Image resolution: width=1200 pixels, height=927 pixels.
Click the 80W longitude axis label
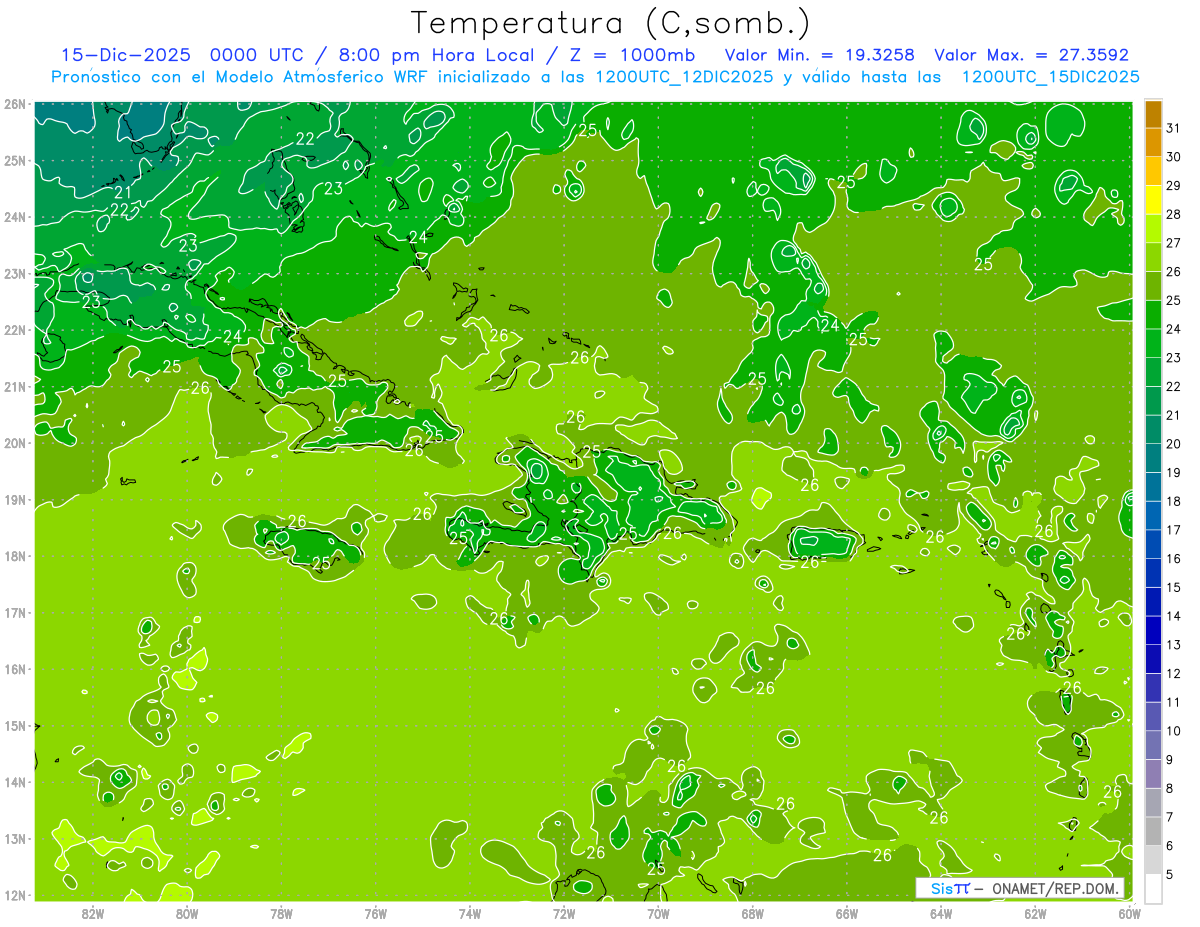pos(187,913)
